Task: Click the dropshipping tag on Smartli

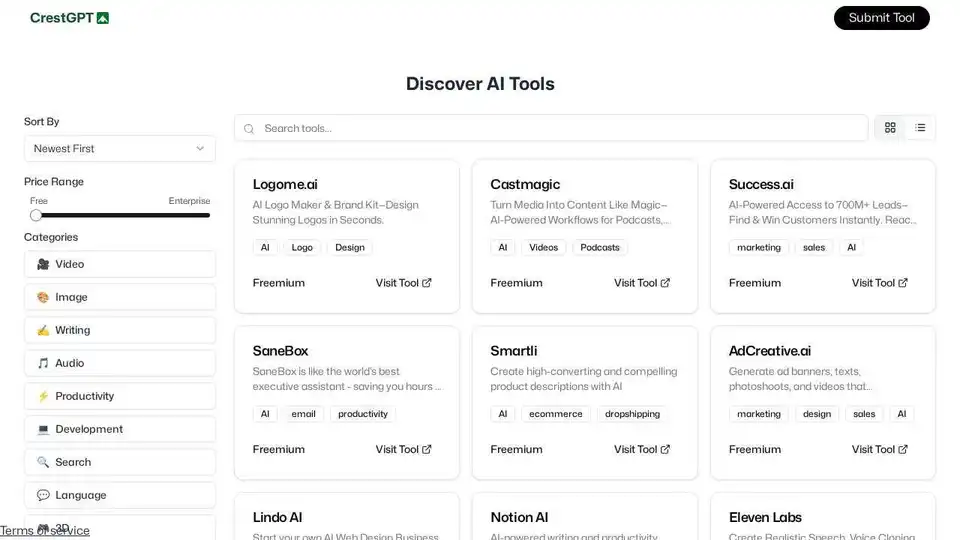Action: point(632,414)
